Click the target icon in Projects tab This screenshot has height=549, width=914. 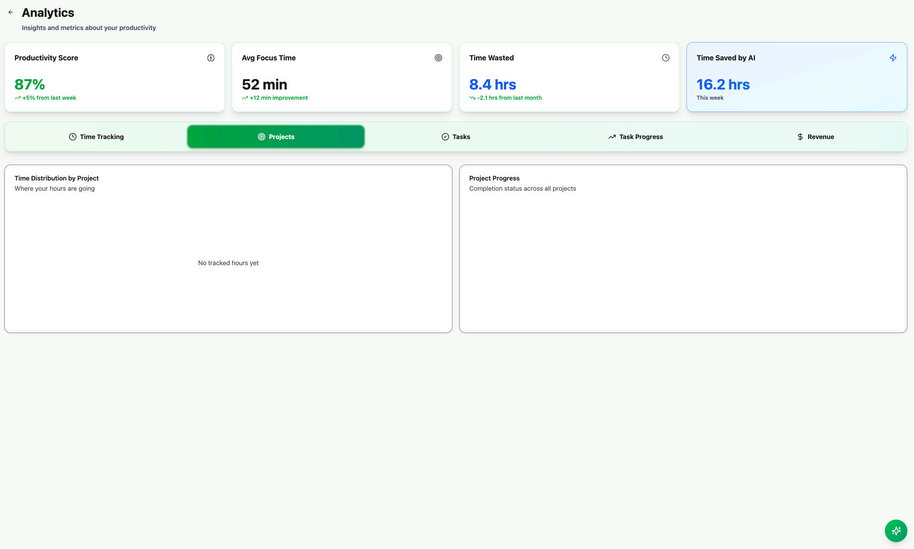point(261,137)
